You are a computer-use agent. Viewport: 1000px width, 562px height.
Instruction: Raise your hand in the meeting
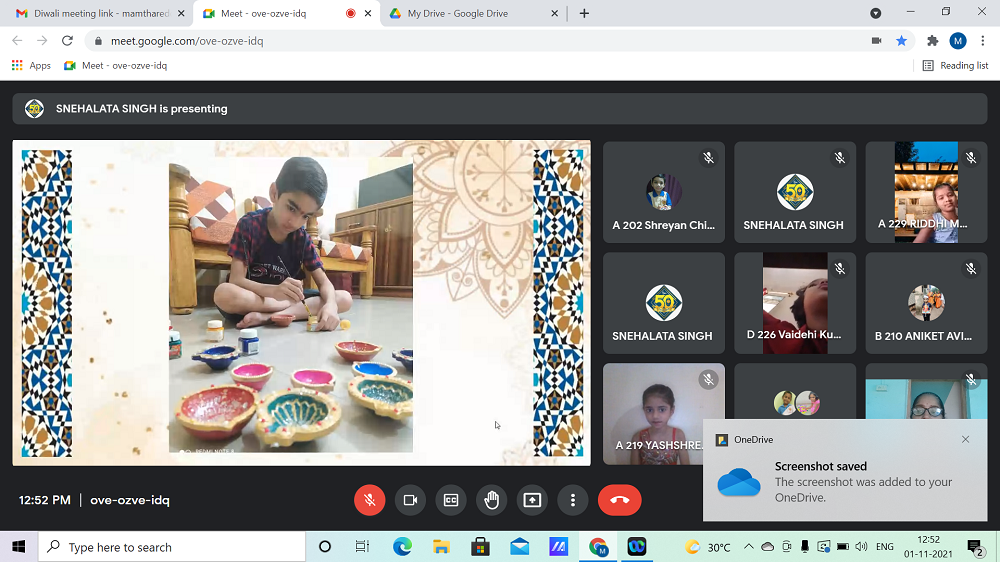(492, 500)
